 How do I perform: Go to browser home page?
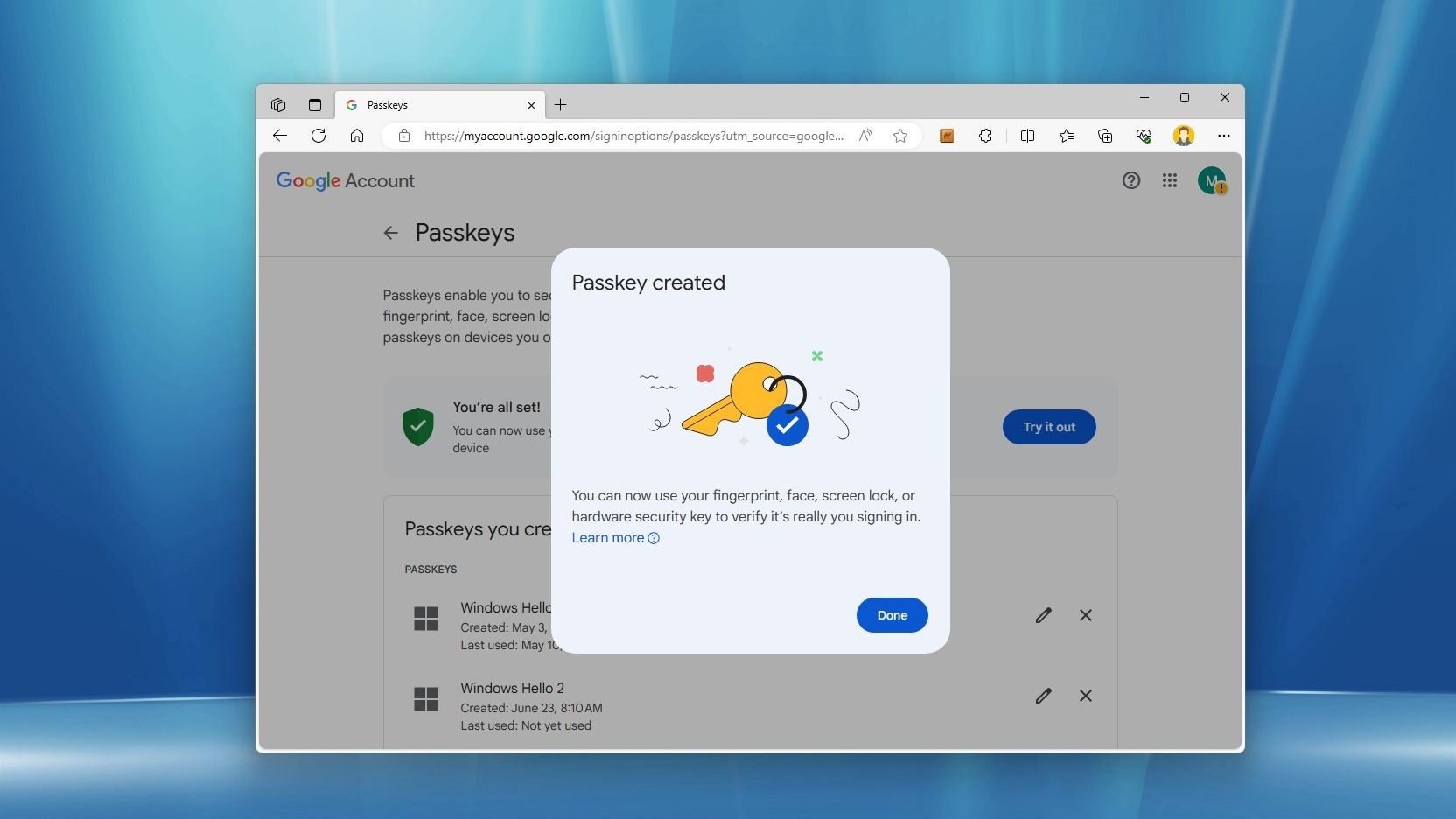(x=357, y=136)
